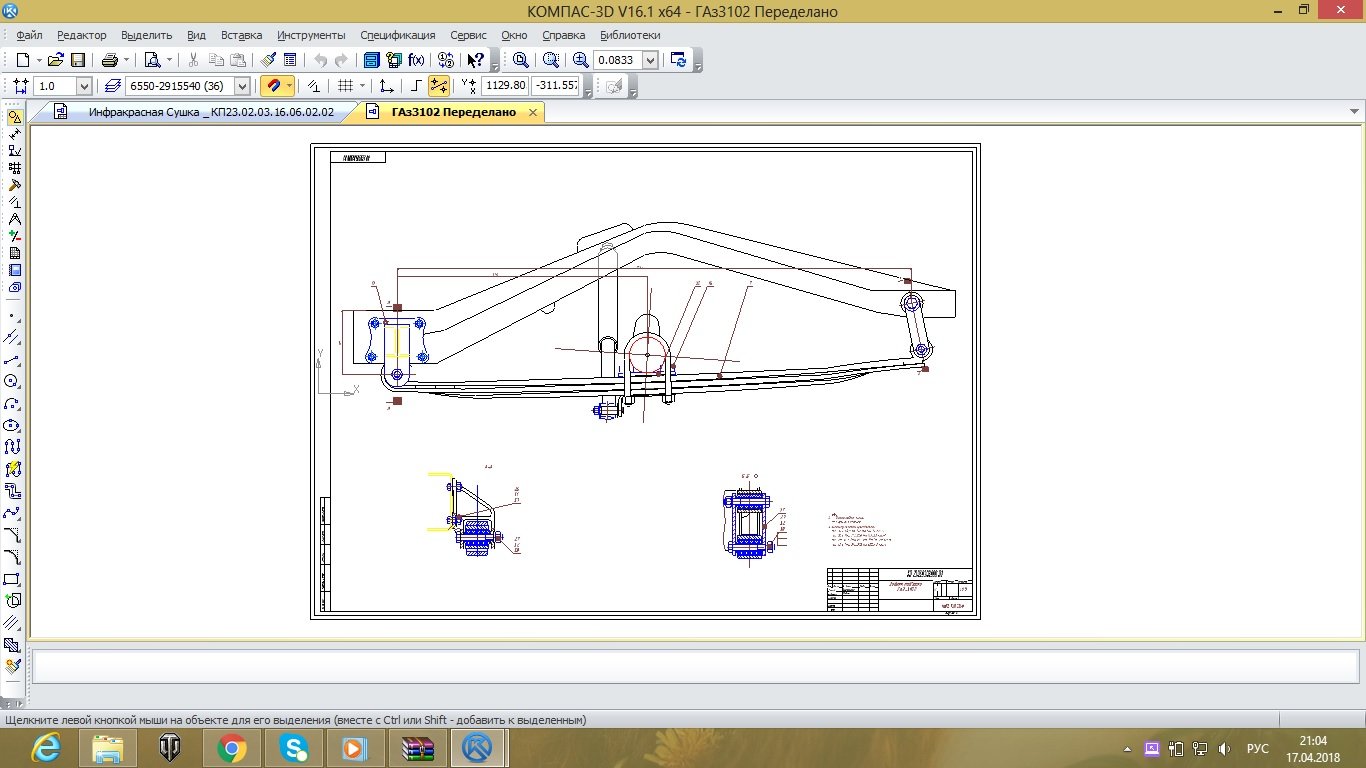Image resolution: width=1366 pixels, height=768 pixels.
Task: Expand the snaps magnet dropdown arrow
Action: point(288,86)
